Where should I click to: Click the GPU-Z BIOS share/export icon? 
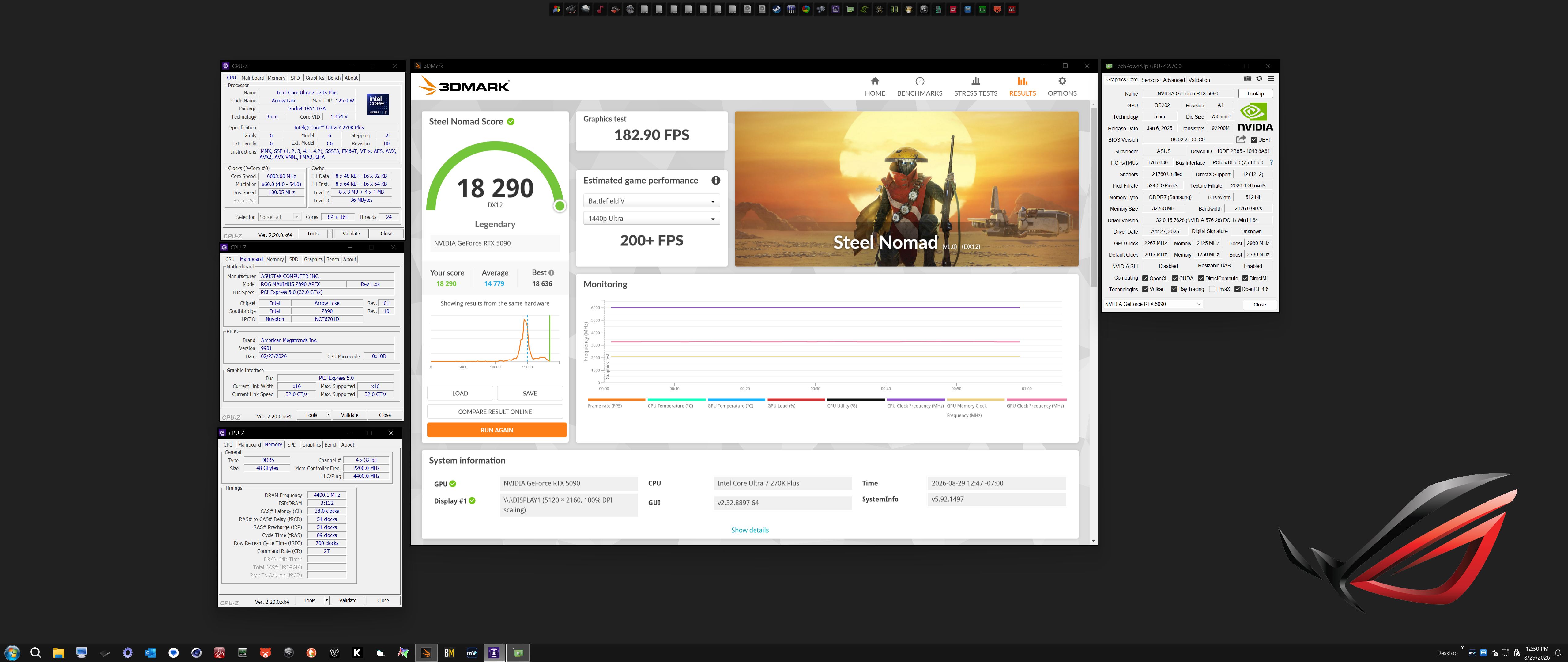click(x=1241, y=139)
